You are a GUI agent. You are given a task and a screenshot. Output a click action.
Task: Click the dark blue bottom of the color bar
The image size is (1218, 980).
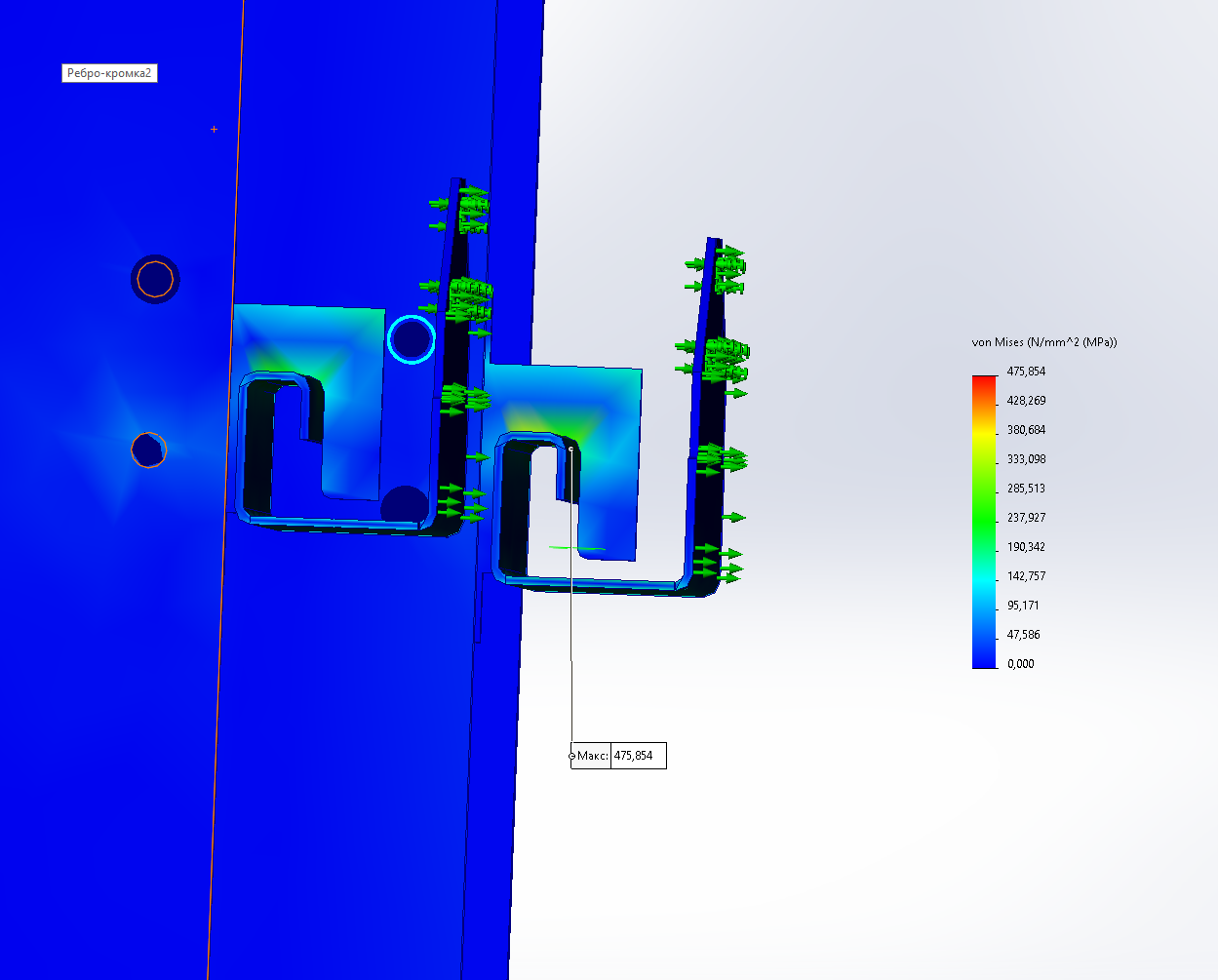[984, 660]
